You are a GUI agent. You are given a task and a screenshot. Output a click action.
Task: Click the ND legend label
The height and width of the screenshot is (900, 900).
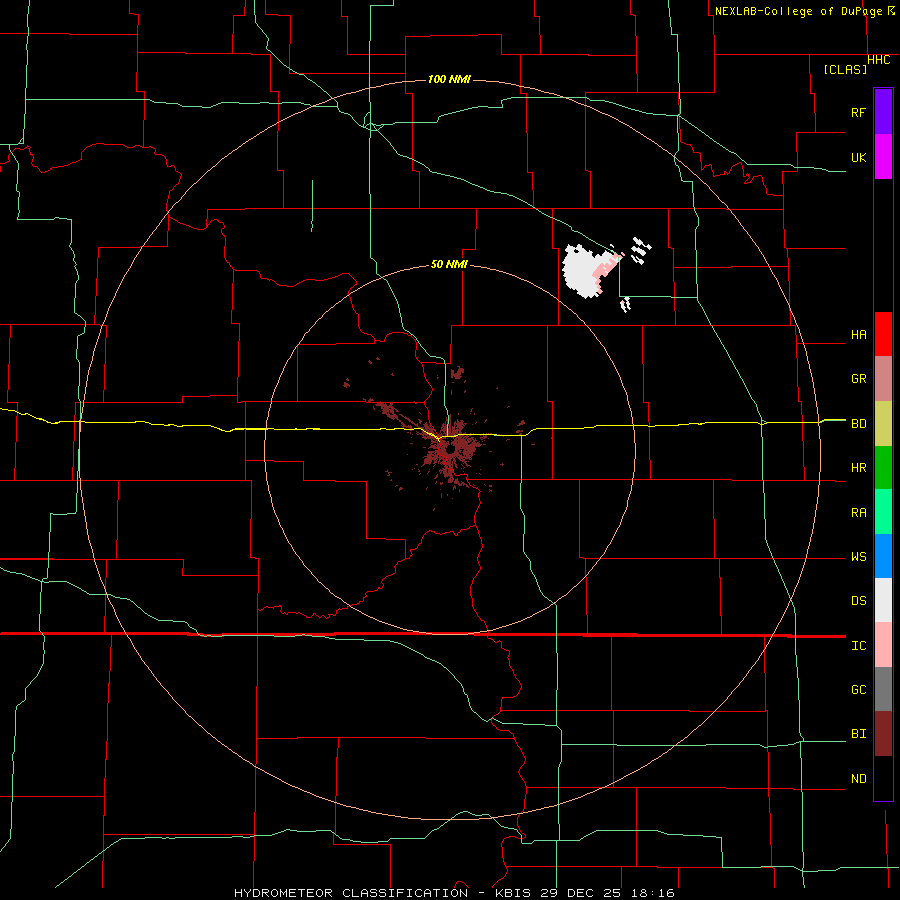point(858,779)
